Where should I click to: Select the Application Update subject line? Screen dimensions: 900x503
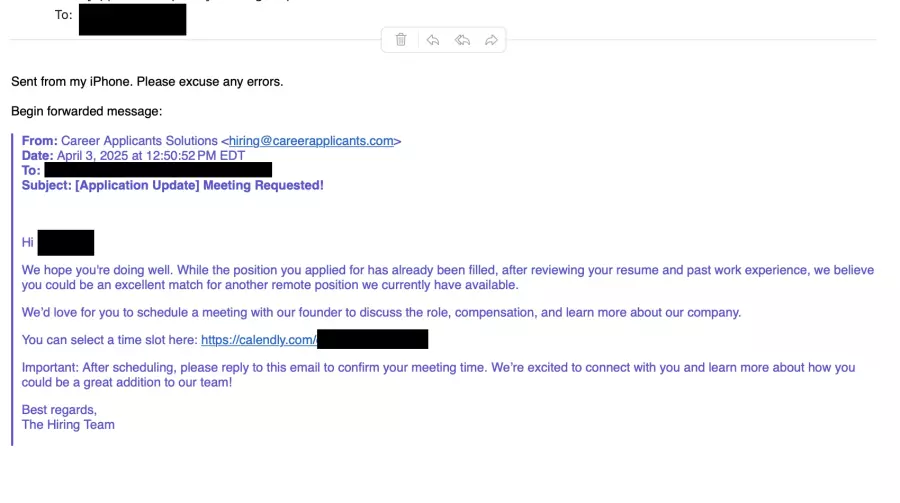pos(173,185)
